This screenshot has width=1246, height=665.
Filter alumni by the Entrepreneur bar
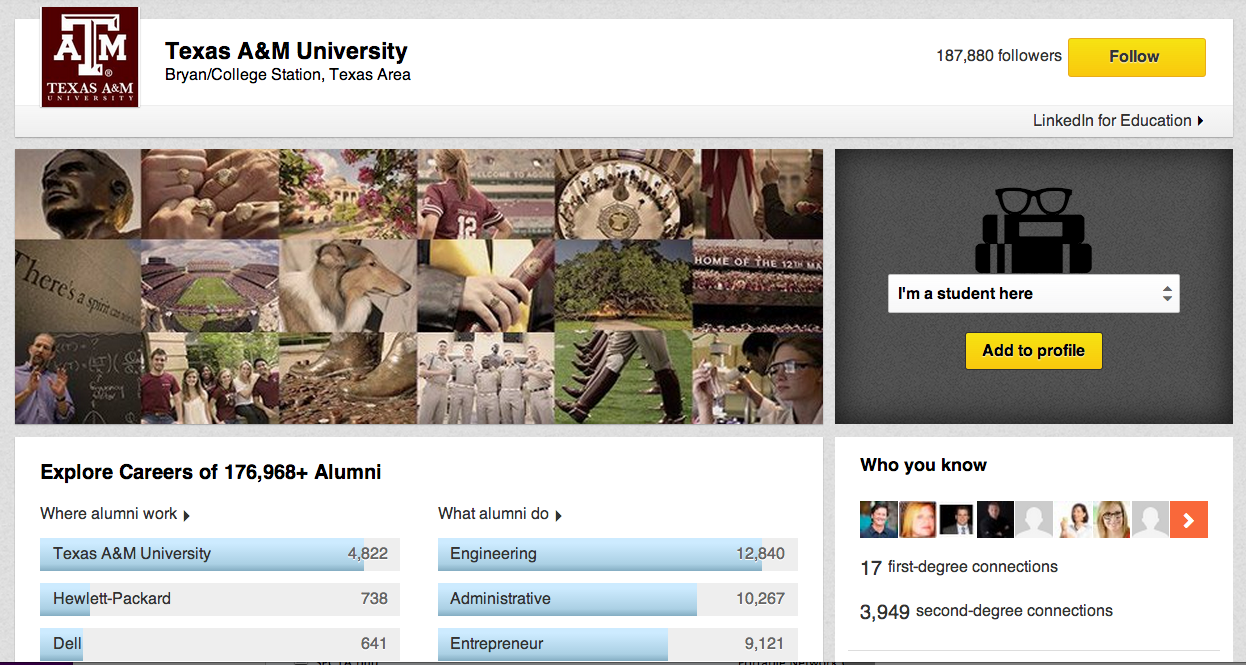[617, 644]
